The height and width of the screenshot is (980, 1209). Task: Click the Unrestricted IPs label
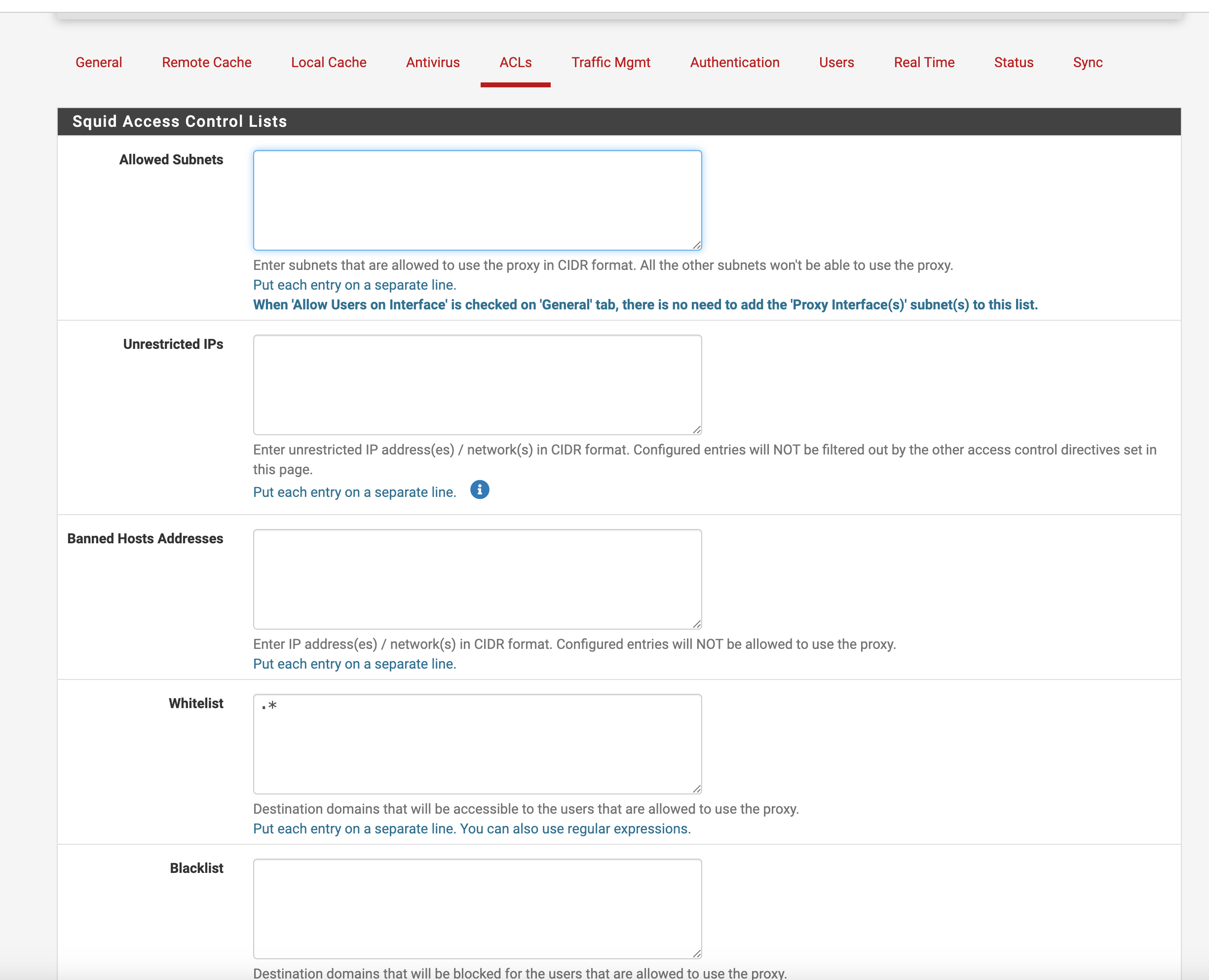coord(173,344)
